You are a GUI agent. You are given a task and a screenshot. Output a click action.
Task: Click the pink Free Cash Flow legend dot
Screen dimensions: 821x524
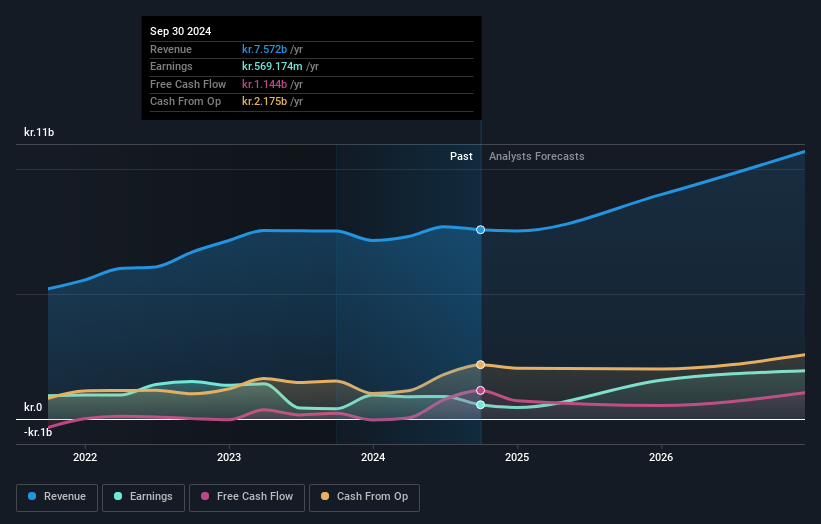[205, 496]
